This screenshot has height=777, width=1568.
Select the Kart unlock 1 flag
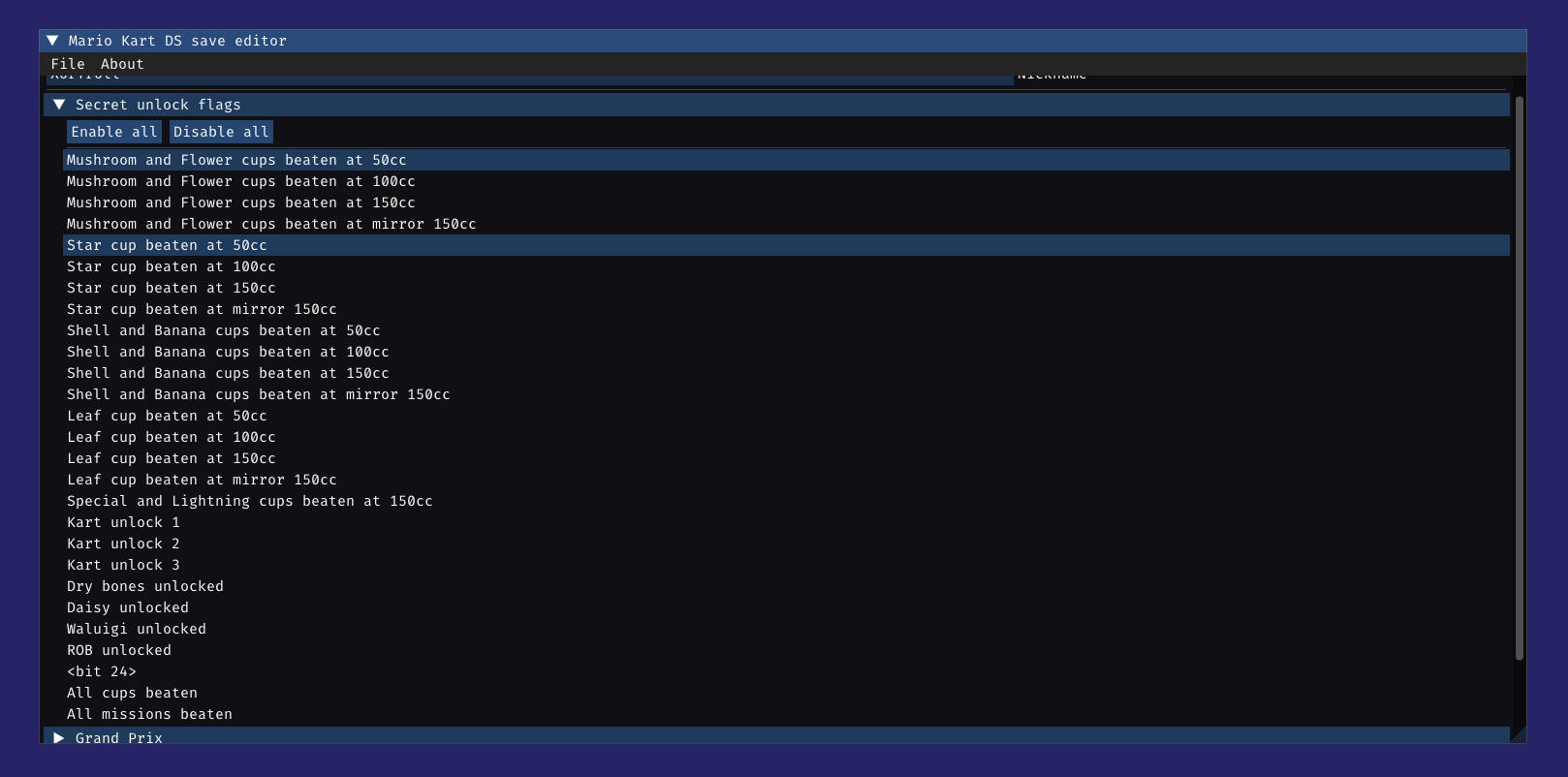786,522
